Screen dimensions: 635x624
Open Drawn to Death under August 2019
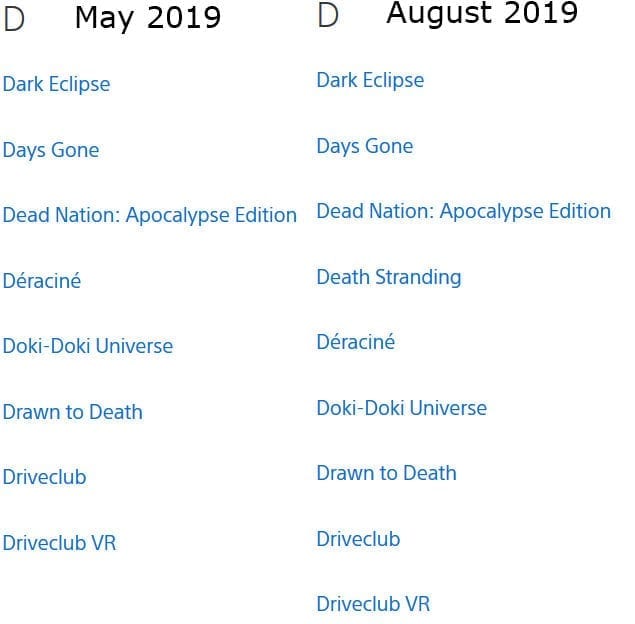pos(386,473)
